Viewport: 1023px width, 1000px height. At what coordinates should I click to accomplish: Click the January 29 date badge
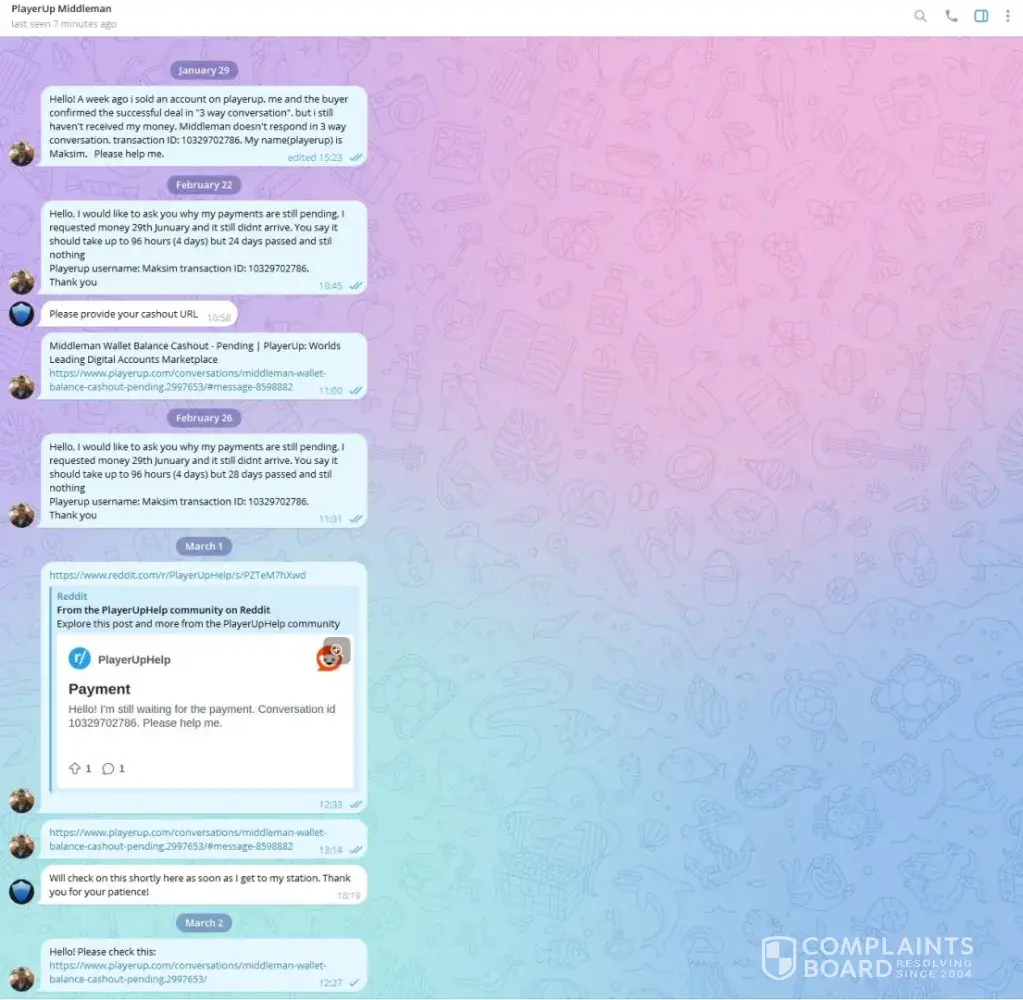pos(204,70)
